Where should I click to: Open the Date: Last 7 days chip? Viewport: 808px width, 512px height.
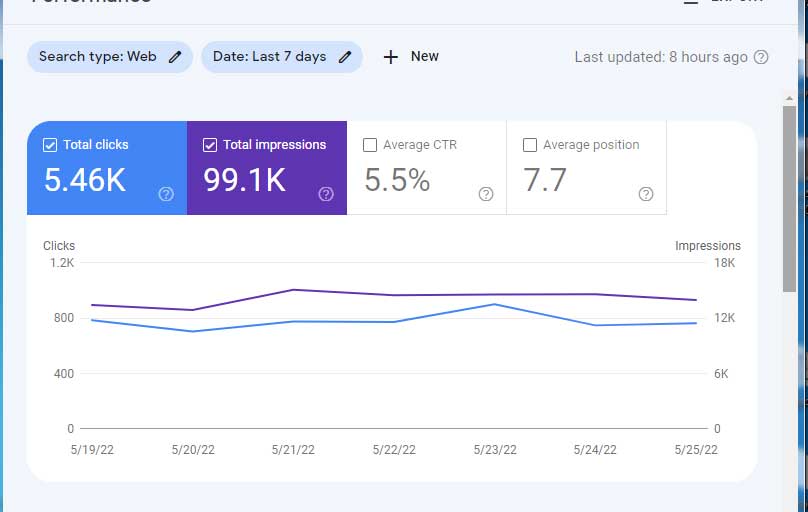282,57
